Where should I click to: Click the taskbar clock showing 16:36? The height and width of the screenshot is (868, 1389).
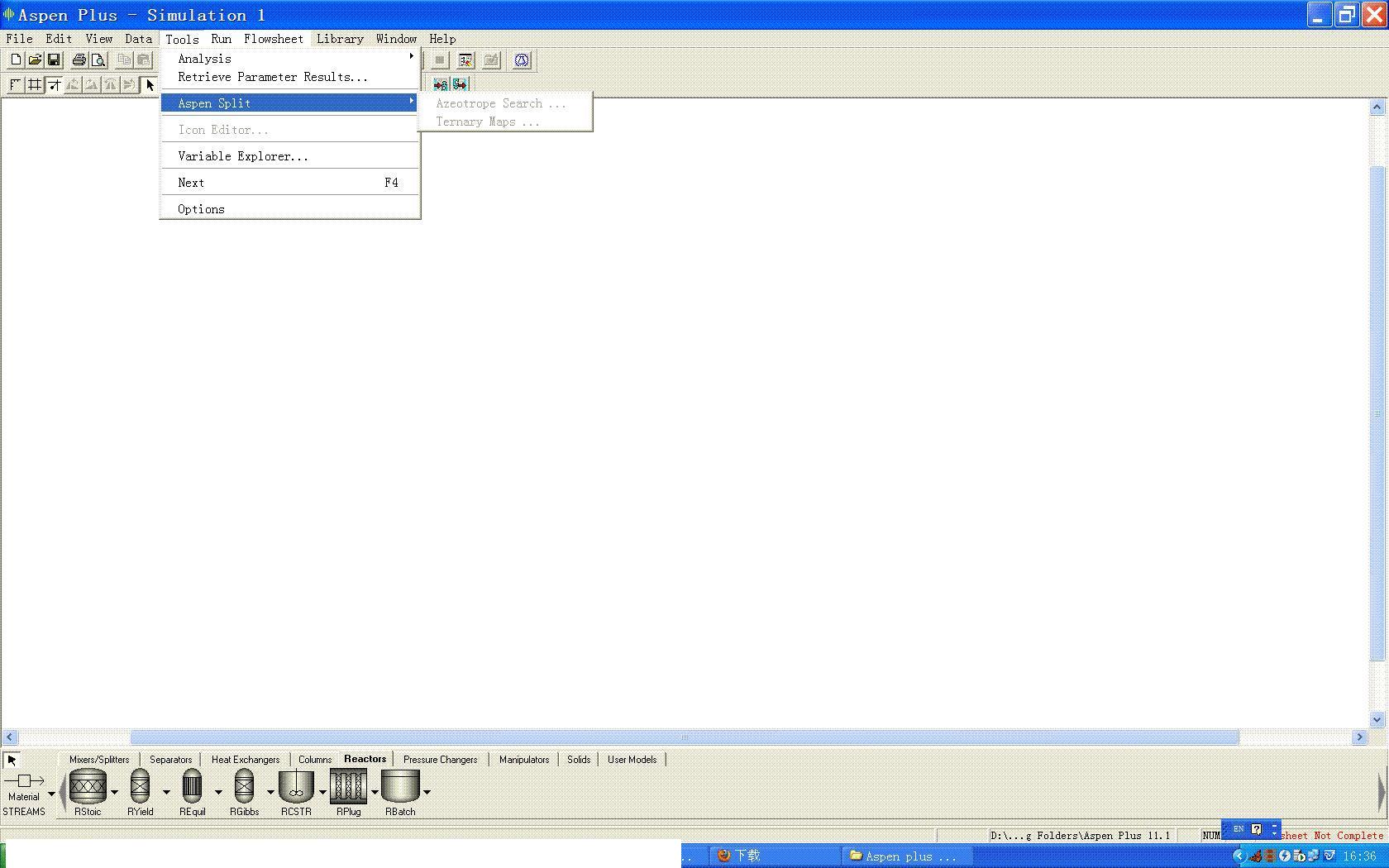[x=1360, y=856]
